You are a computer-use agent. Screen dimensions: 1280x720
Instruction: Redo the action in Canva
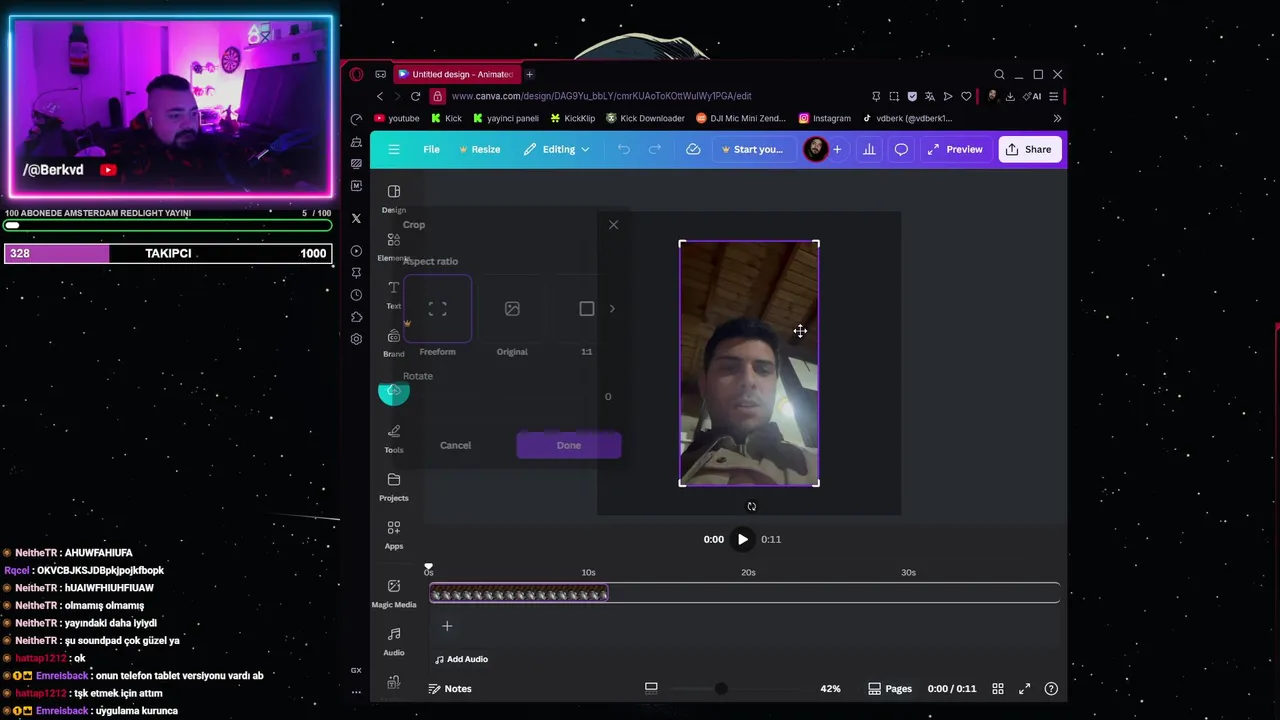pos(655,149)
